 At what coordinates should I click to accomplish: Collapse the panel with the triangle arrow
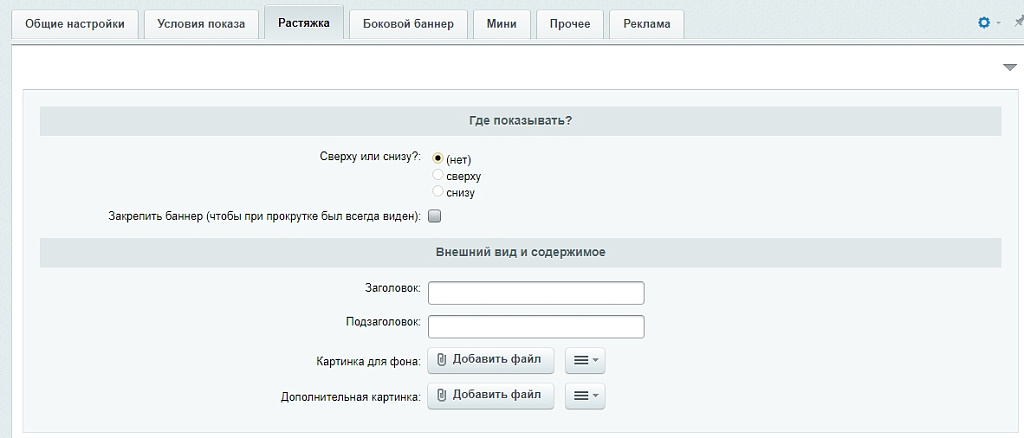coord(1009,67)
